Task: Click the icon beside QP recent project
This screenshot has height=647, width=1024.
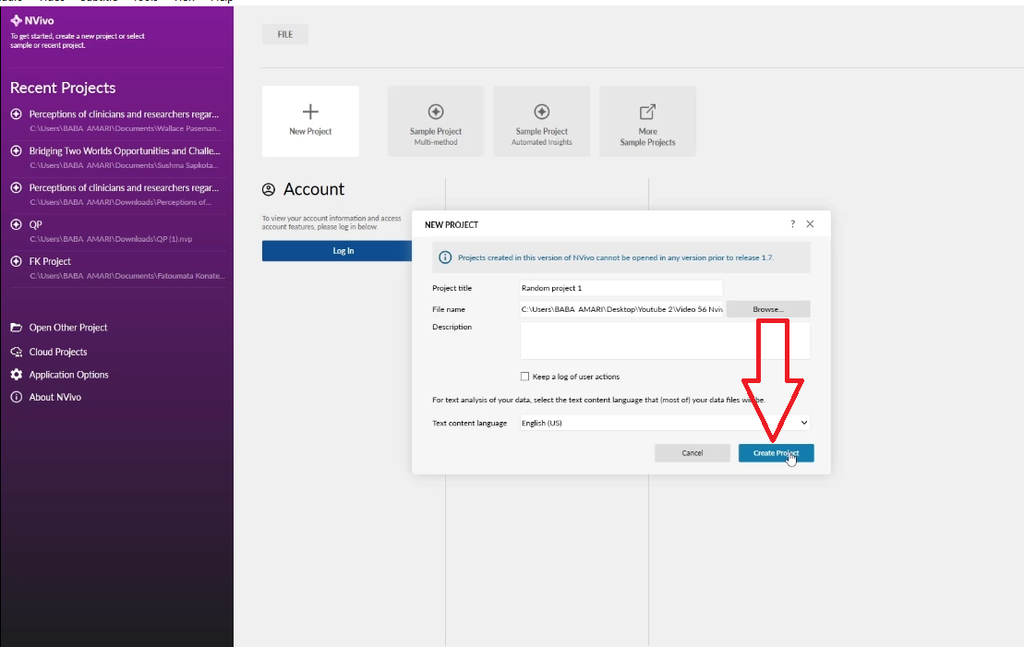Action: pos(16,224)
